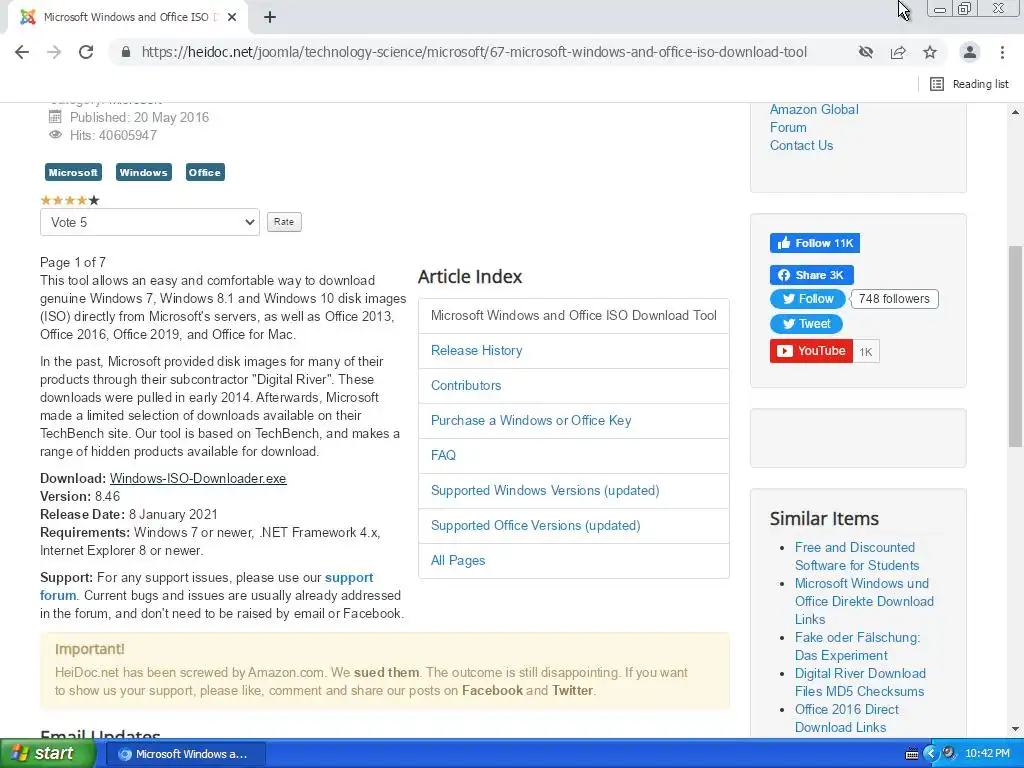This screenshot has height=768, width=1024.
Task: Download Windows-ISO-Downloader.exe
Action: point(198,479)
